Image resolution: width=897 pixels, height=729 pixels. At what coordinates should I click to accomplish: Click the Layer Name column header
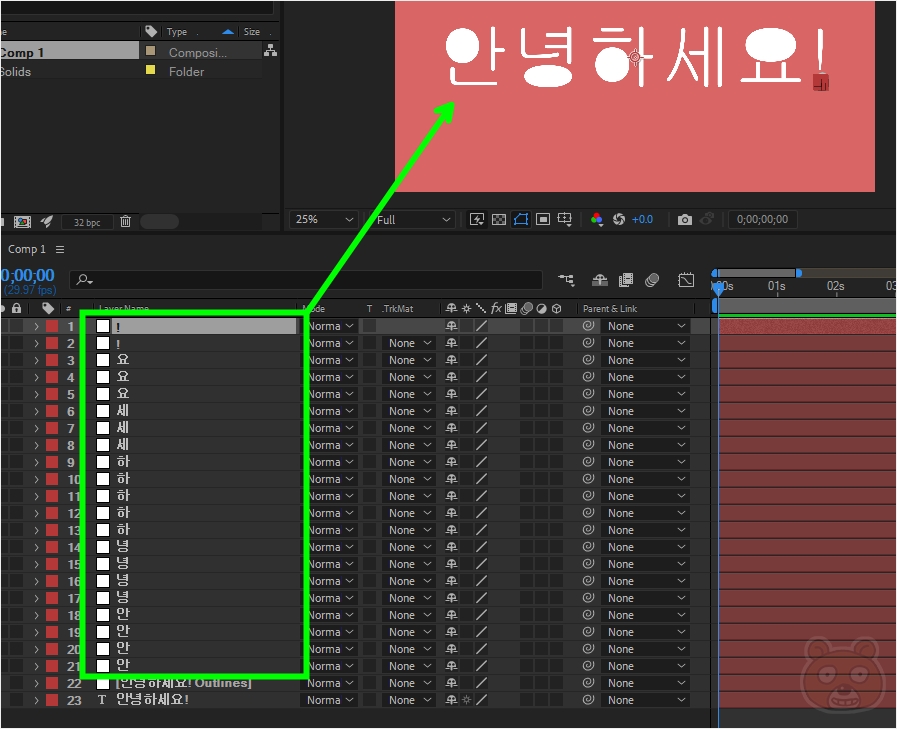pos(124,308)
